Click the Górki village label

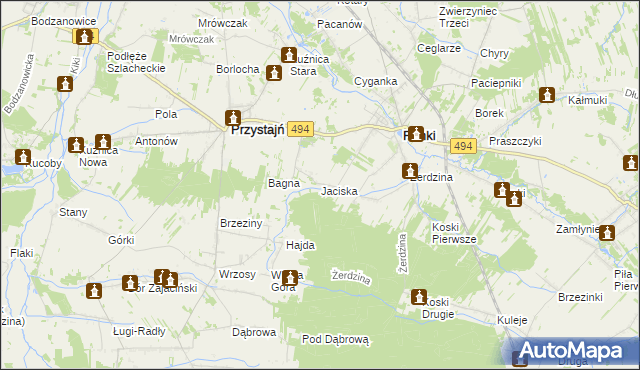pos(121,240)
